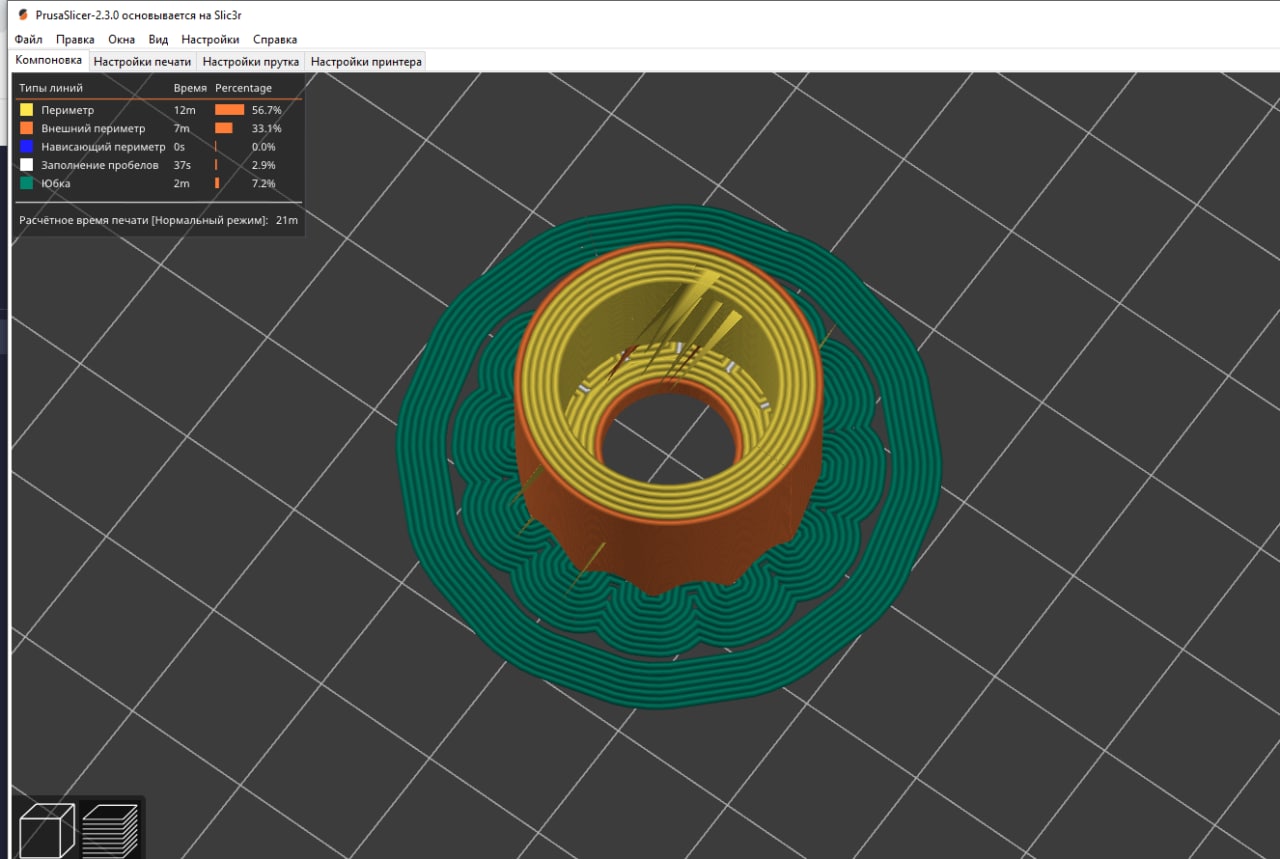Image resolution: width=1280 pixels, height=859 pixels.
Task: Click the 12m time value
Action: (x=184, y=110)
